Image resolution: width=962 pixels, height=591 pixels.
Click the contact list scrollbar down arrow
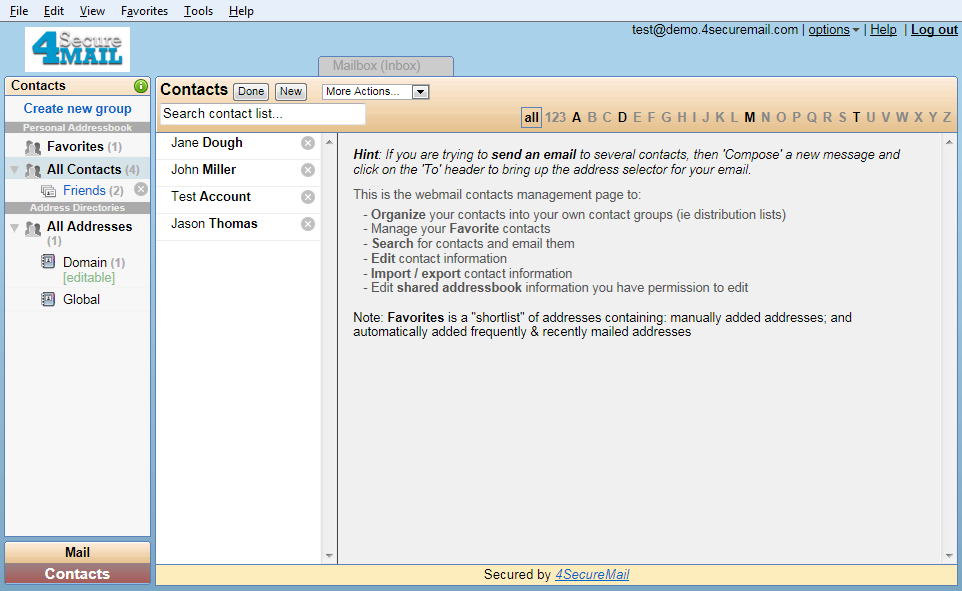pos(330,555)
